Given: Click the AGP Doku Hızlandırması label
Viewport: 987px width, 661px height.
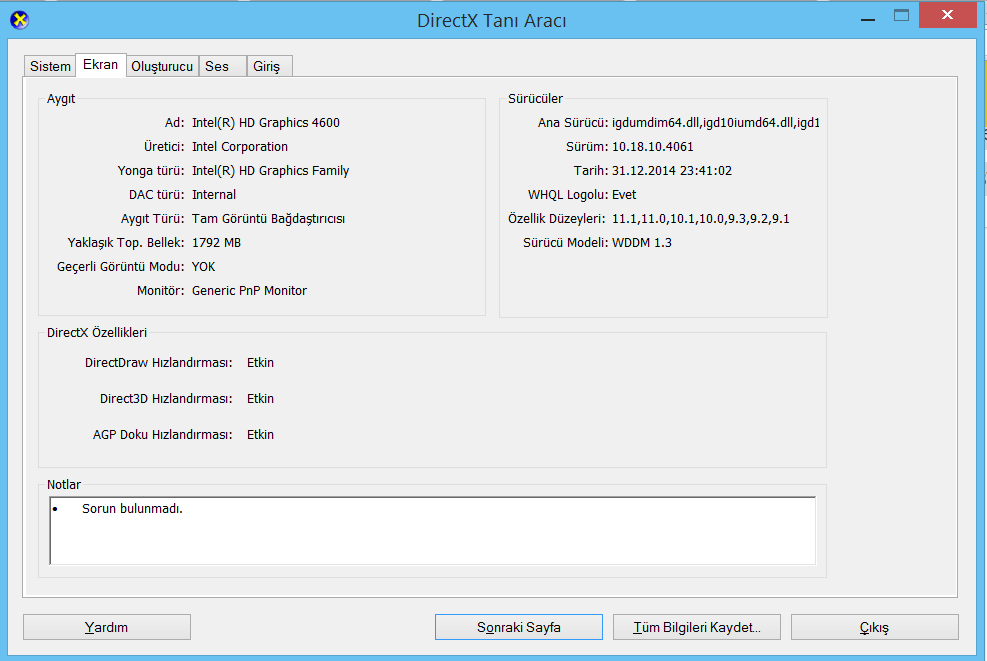Looking at the screenshot, I should tap(162, 434).
